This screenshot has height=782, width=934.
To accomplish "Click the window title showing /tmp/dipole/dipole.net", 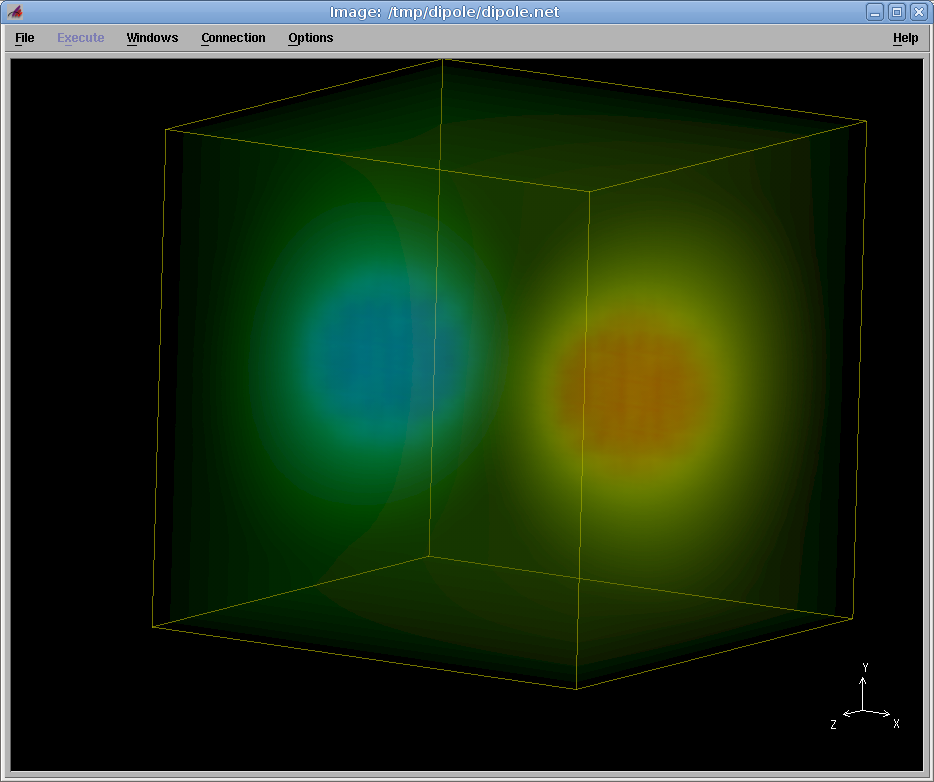I will click(x=444, y=12).
